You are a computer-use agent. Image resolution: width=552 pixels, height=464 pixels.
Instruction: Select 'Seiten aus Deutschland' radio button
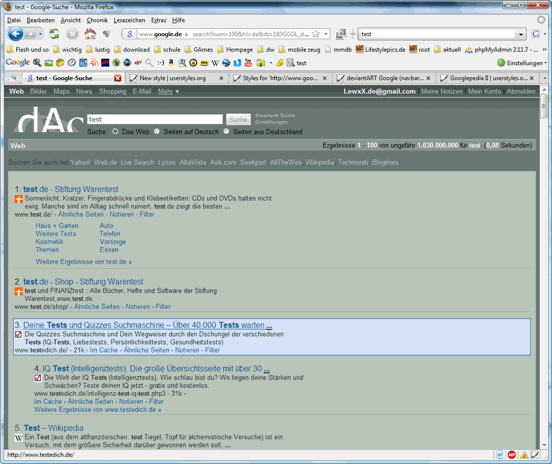226,131
